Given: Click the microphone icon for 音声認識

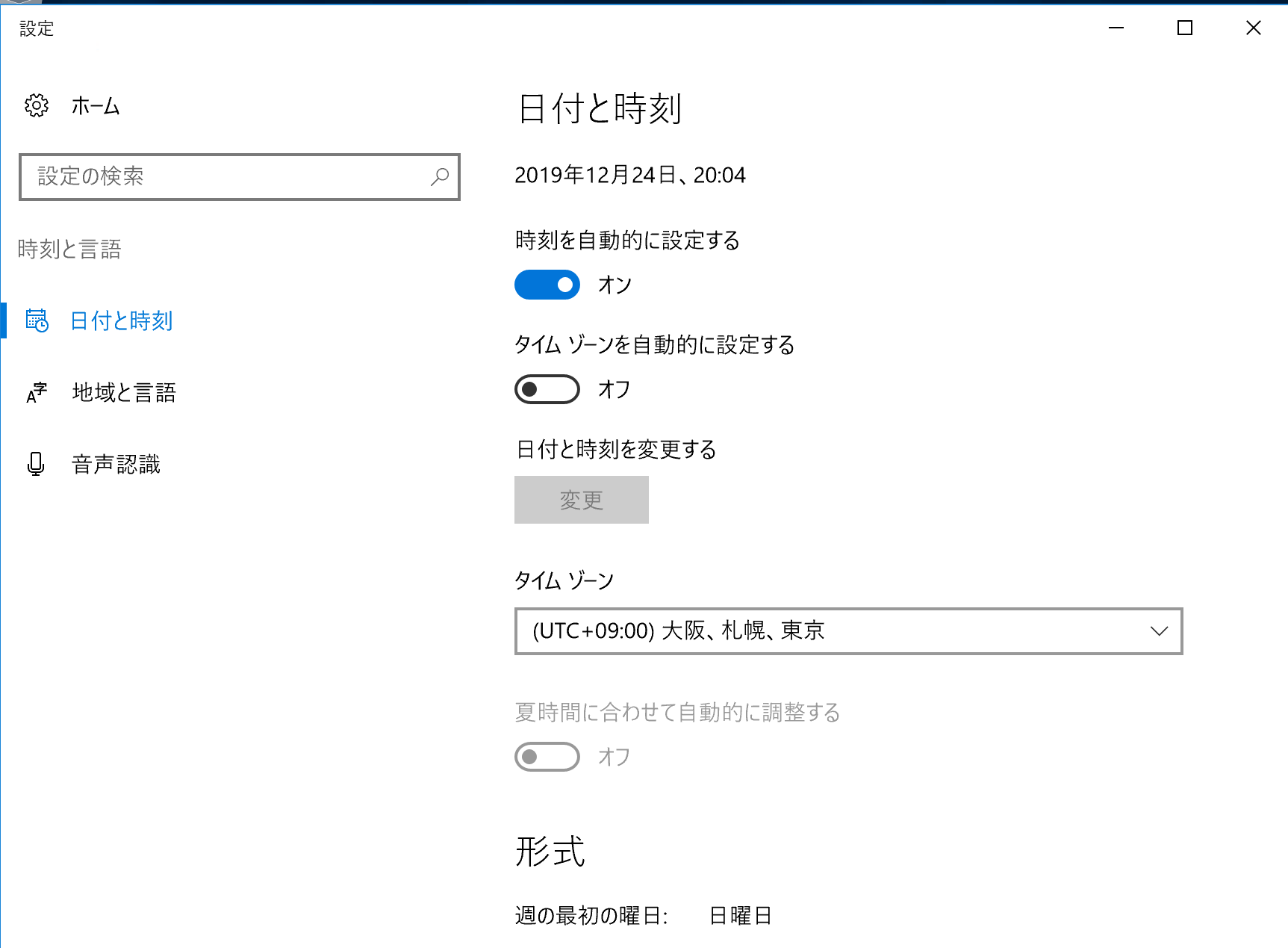Looking at the screenshot, I should click(36, 464).
